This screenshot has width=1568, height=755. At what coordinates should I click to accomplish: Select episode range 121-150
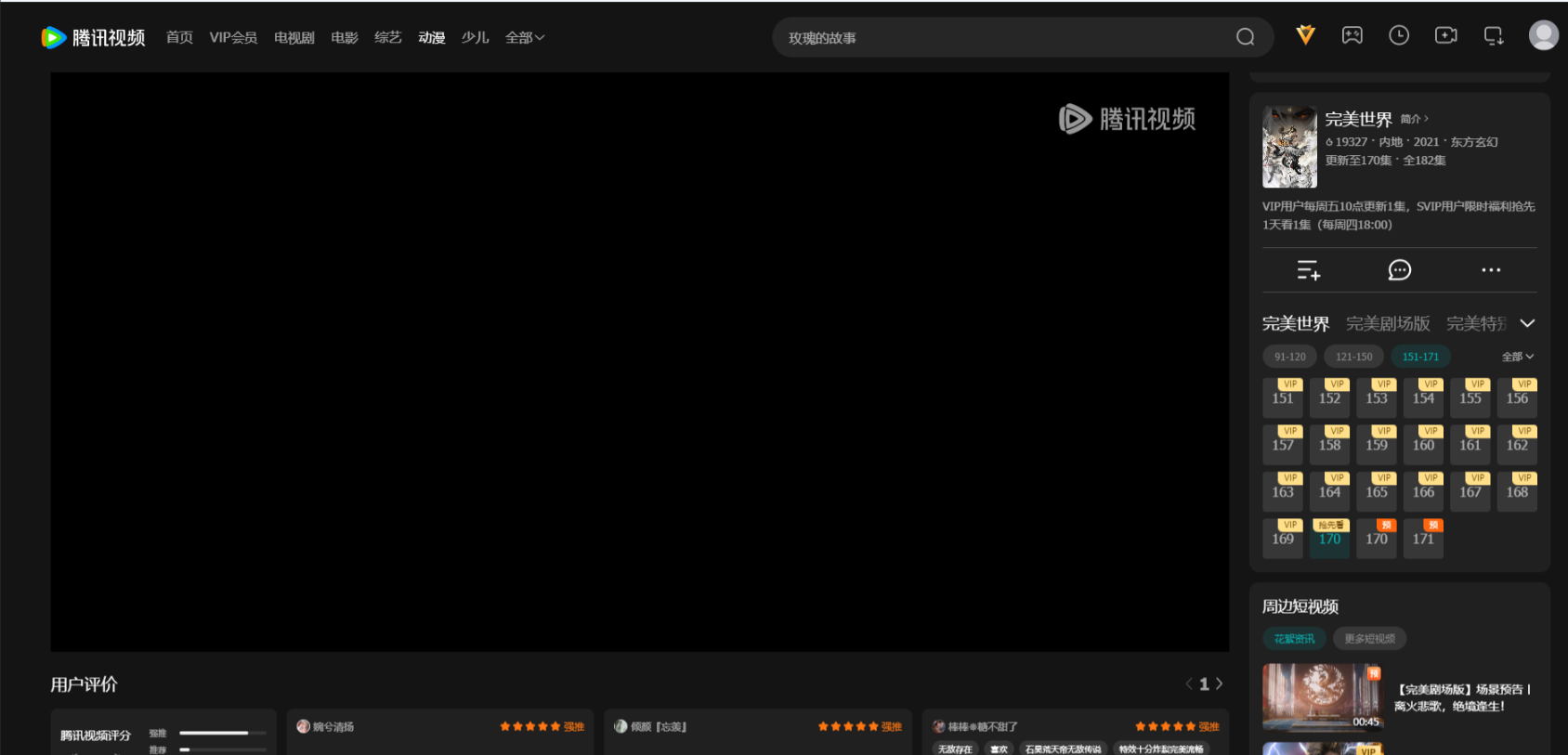1353,357
